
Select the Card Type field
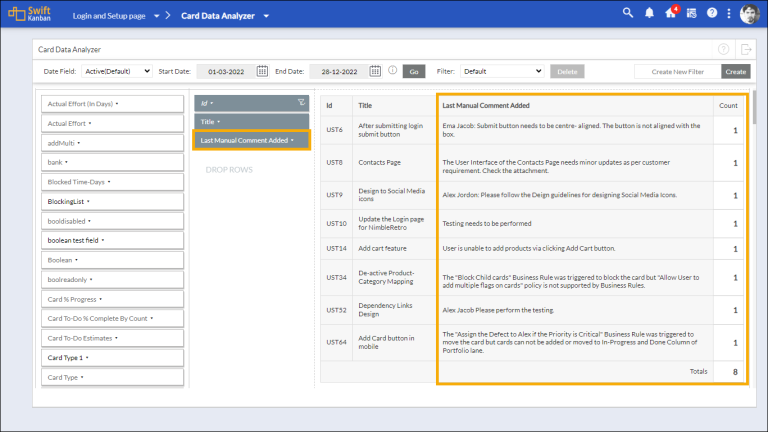(112, 377)
